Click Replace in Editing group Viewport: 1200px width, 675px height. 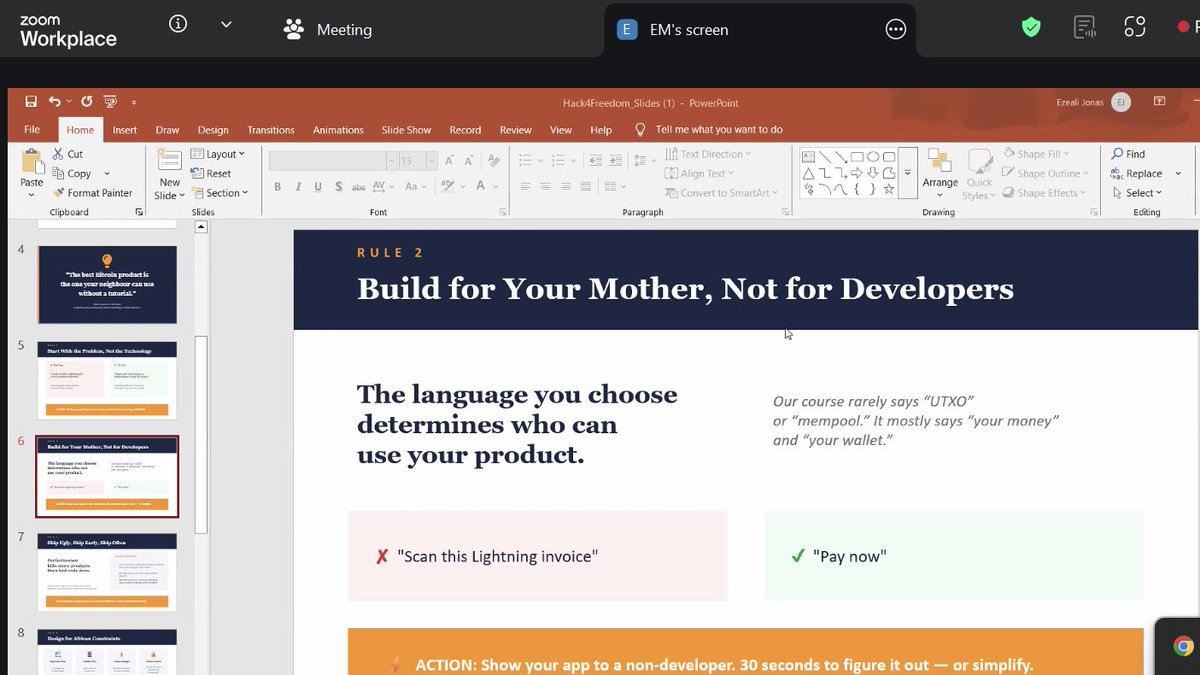1136,174
